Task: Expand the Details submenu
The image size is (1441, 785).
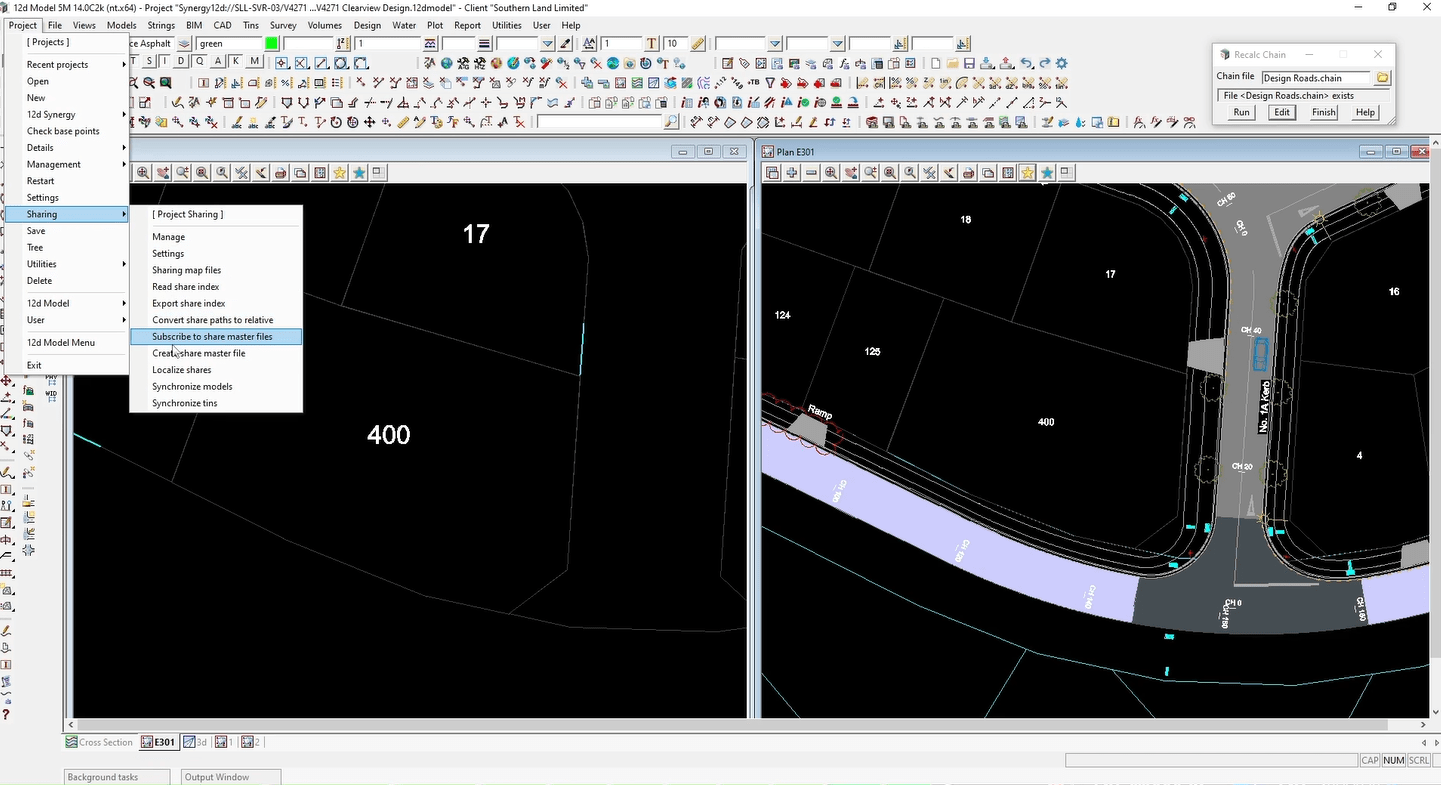Action: [x=67, y=148]
